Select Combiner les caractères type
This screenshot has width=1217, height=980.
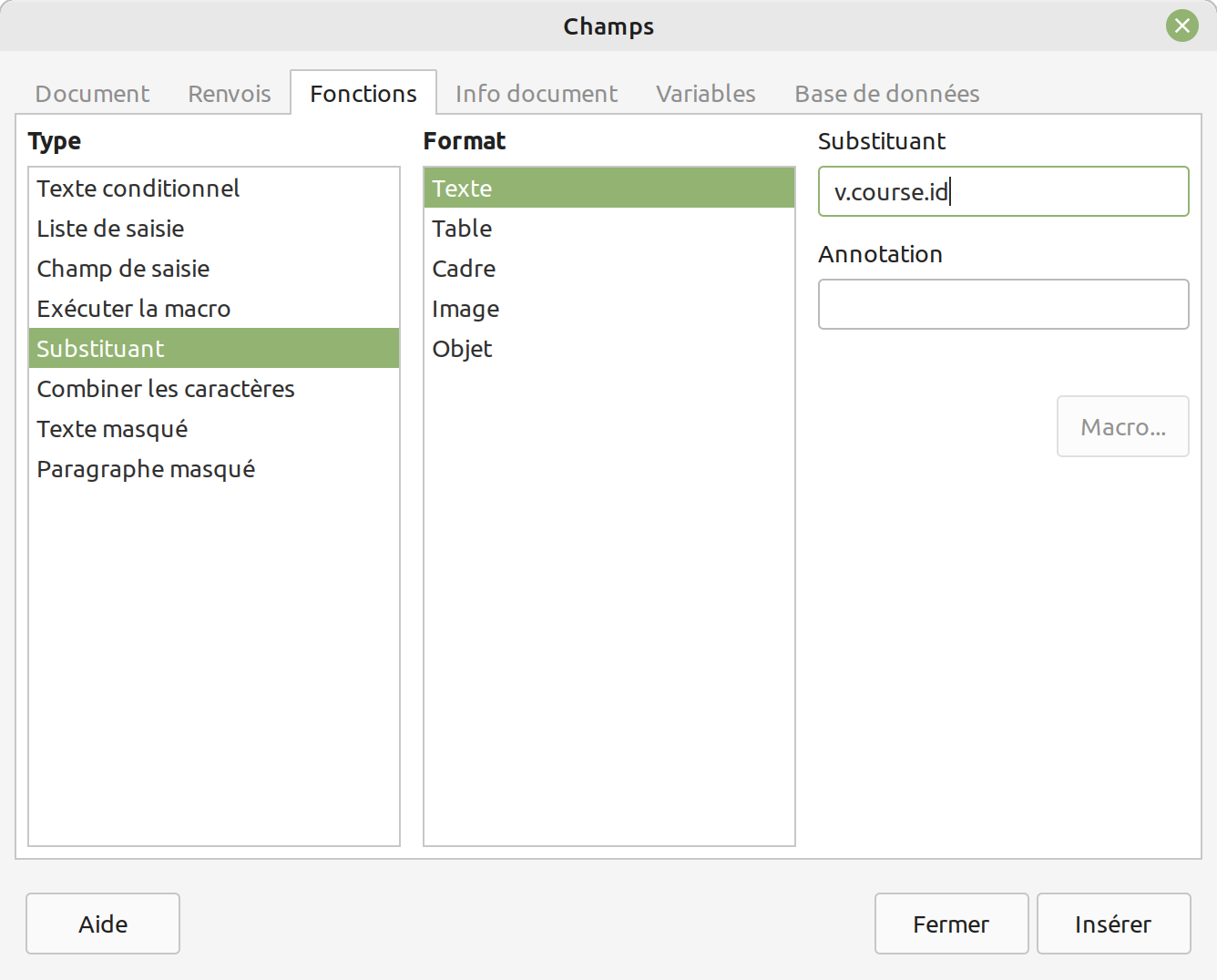coord(166,389)
